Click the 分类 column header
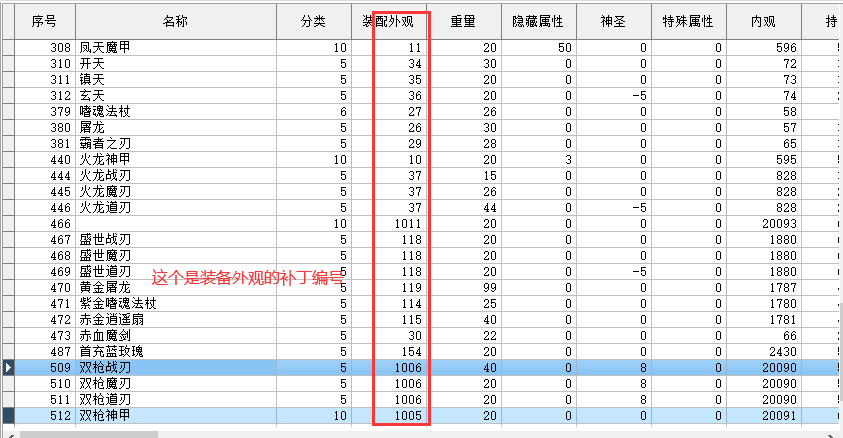The width and height of the screenshot is (843, 438). click(x=313, y=20)
